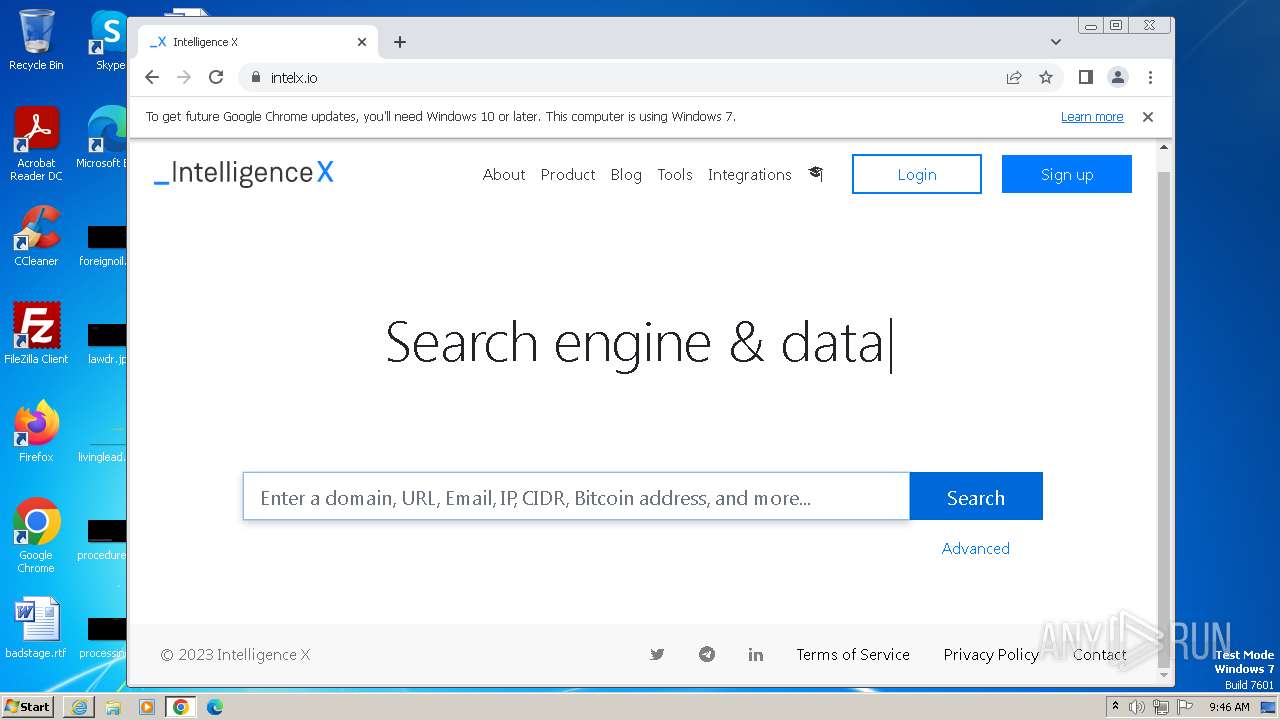Screen dimensions: 1280x720
Task: View site information lock icon
Action: [x=255, y=77]
